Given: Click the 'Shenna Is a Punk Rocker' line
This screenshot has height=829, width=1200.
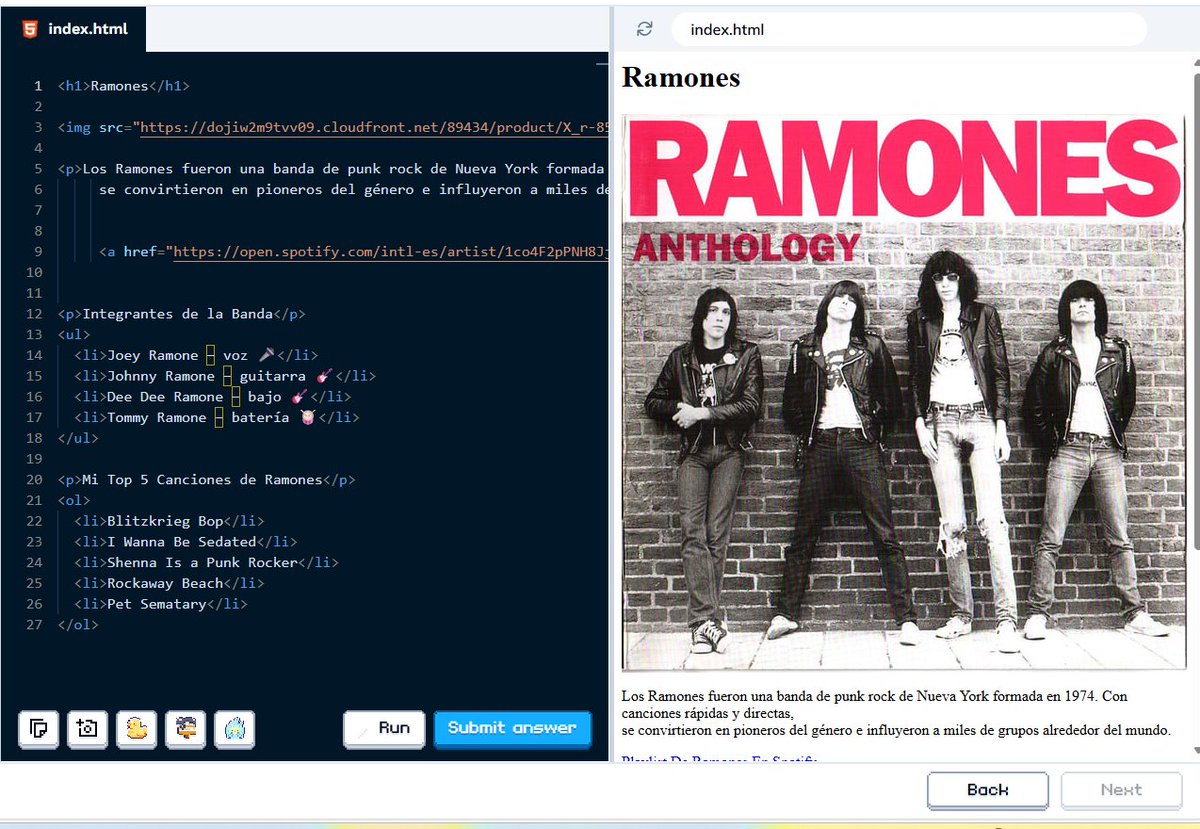Looking at the screenshot, I should (206, 562).
